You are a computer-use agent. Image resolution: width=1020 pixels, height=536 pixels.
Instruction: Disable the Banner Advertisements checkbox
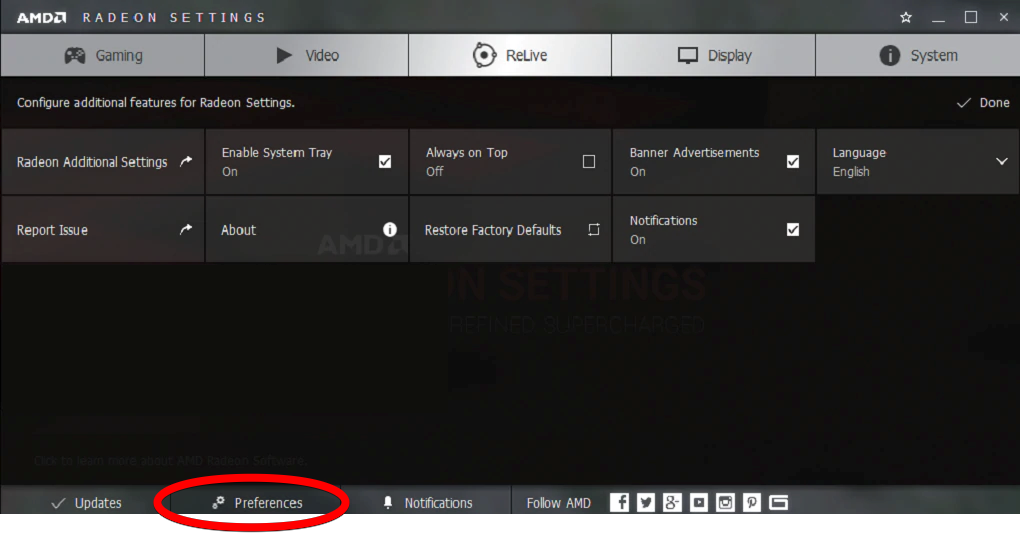pyautogui.click(x=792, y=161)
